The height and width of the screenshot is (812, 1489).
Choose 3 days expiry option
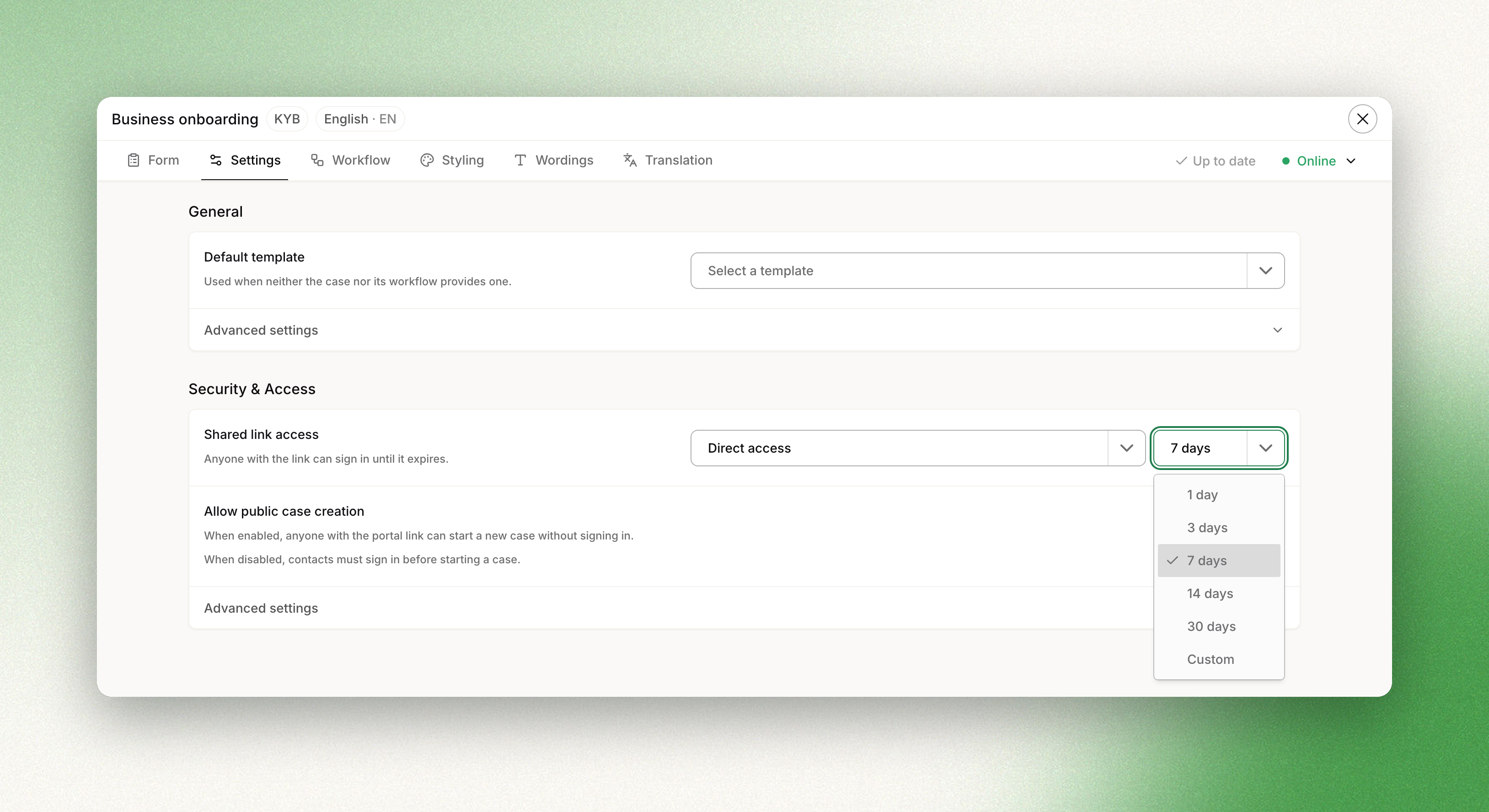point(1219,528)
